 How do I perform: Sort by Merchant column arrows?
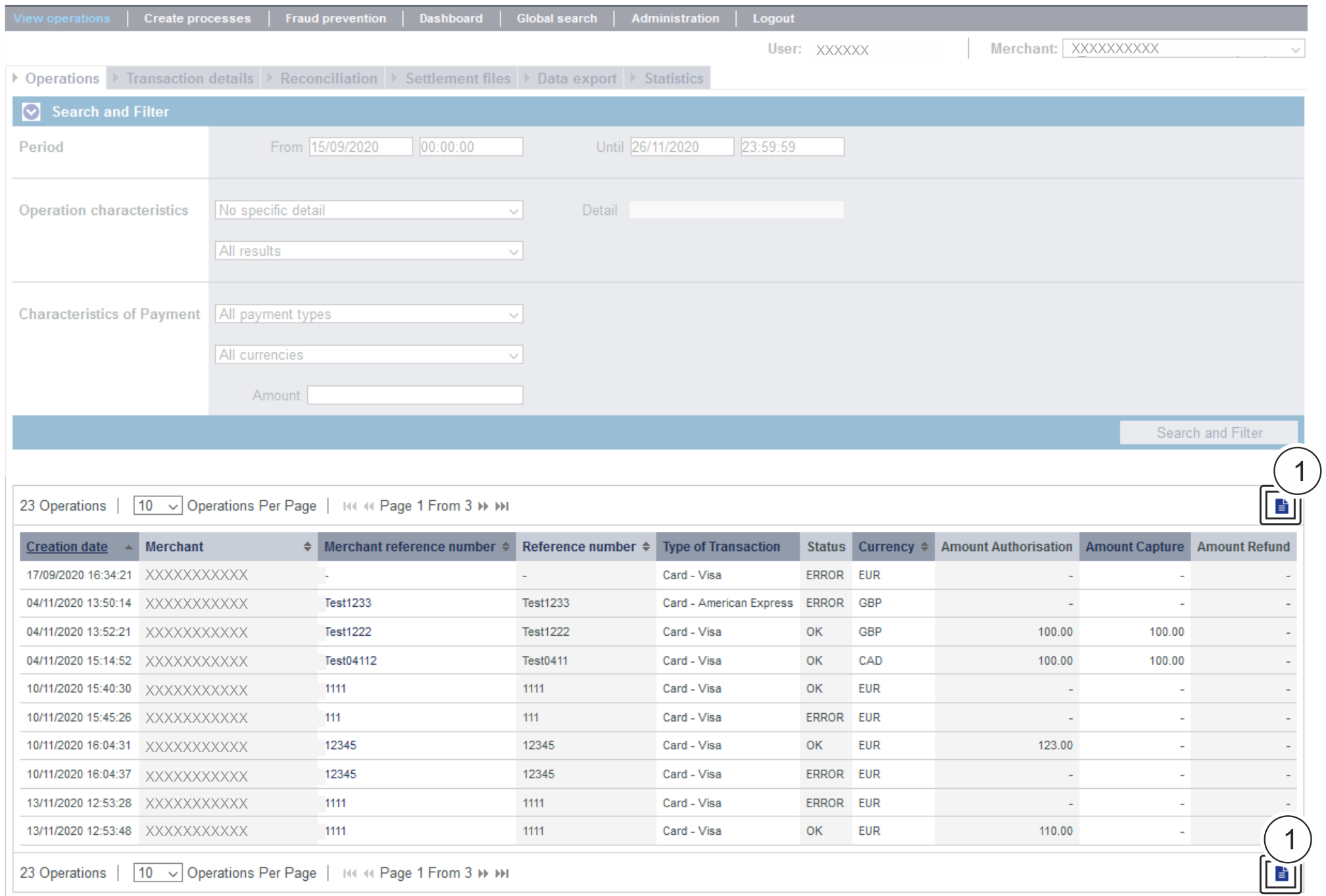coord(307,547)
